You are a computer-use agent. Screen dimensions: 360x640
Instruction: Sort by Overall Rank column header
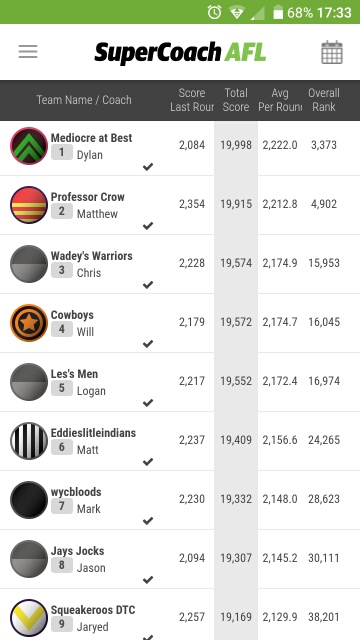click(x=324, y=100)
